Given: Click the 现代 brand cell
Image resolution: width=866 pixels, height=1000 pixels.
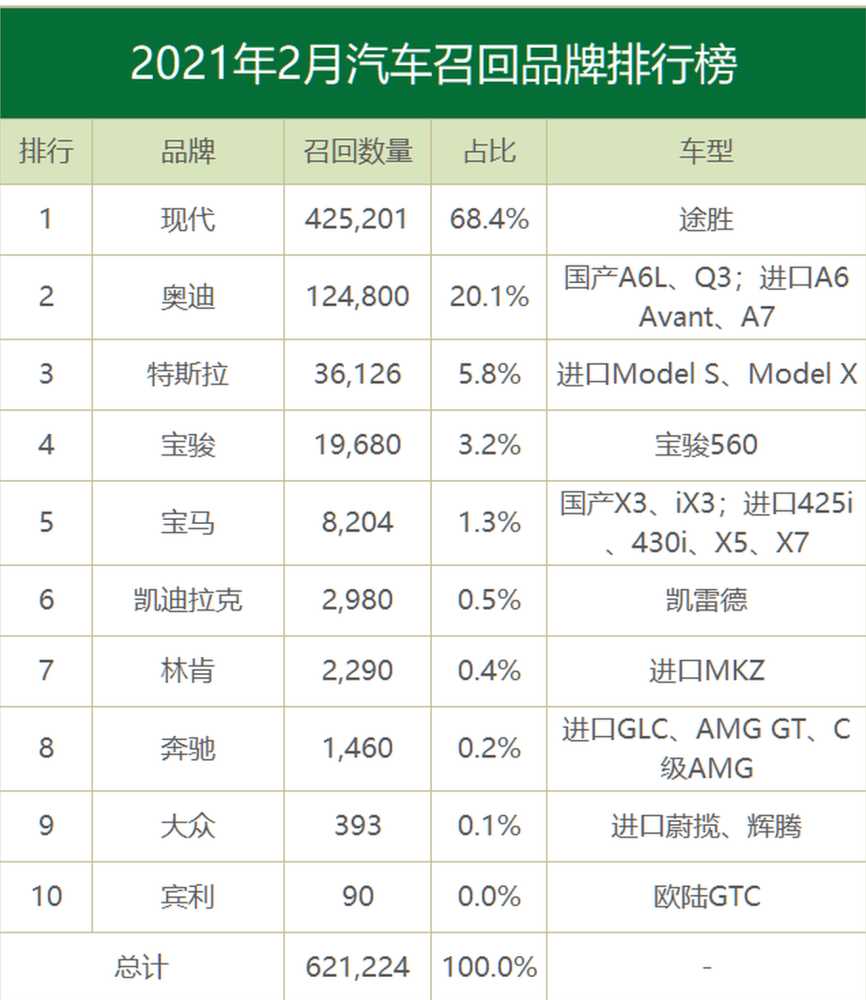Looking at the screenshot, I should pos(188,220).
